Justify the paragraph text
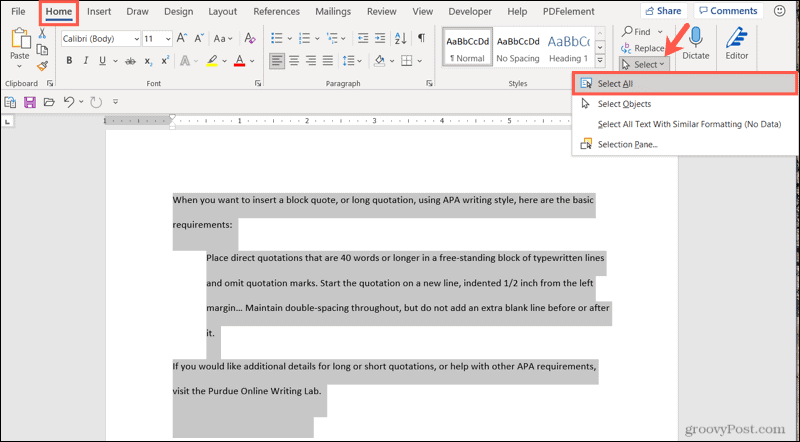The image size is (800, 442). (x=328, y=61)
